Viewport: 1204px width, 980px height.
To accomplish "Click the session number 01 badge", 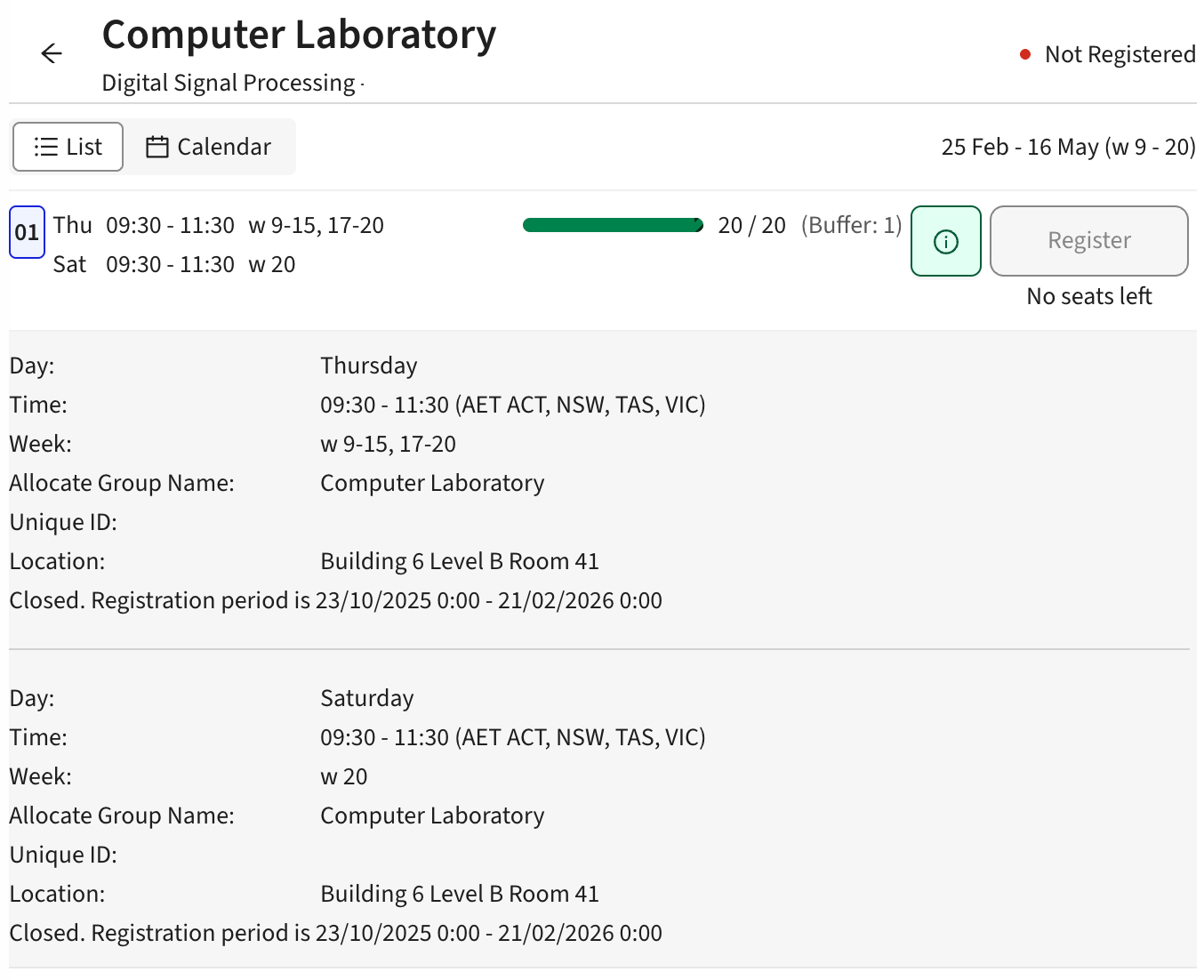I will pos(26,231).
